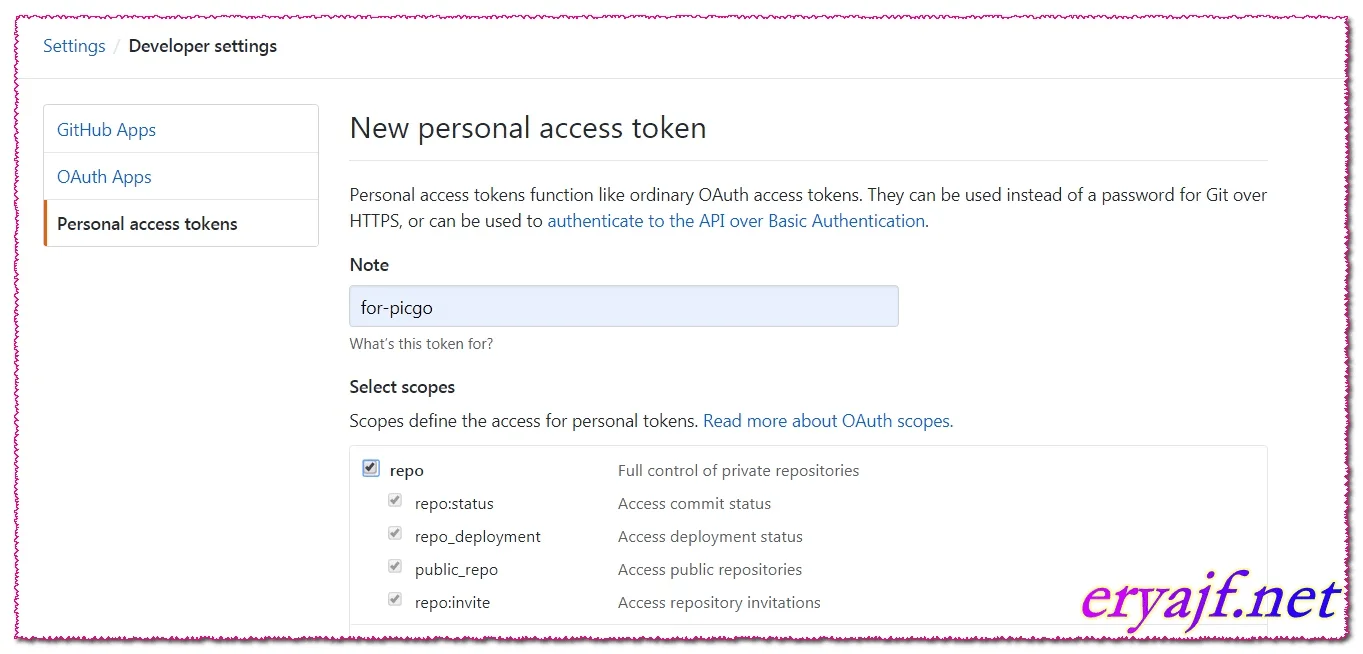The width and height of the screenshot is (1363, 654).
Task: Click the eryajf.net watermark
Action: click(x=1211, y=600)
